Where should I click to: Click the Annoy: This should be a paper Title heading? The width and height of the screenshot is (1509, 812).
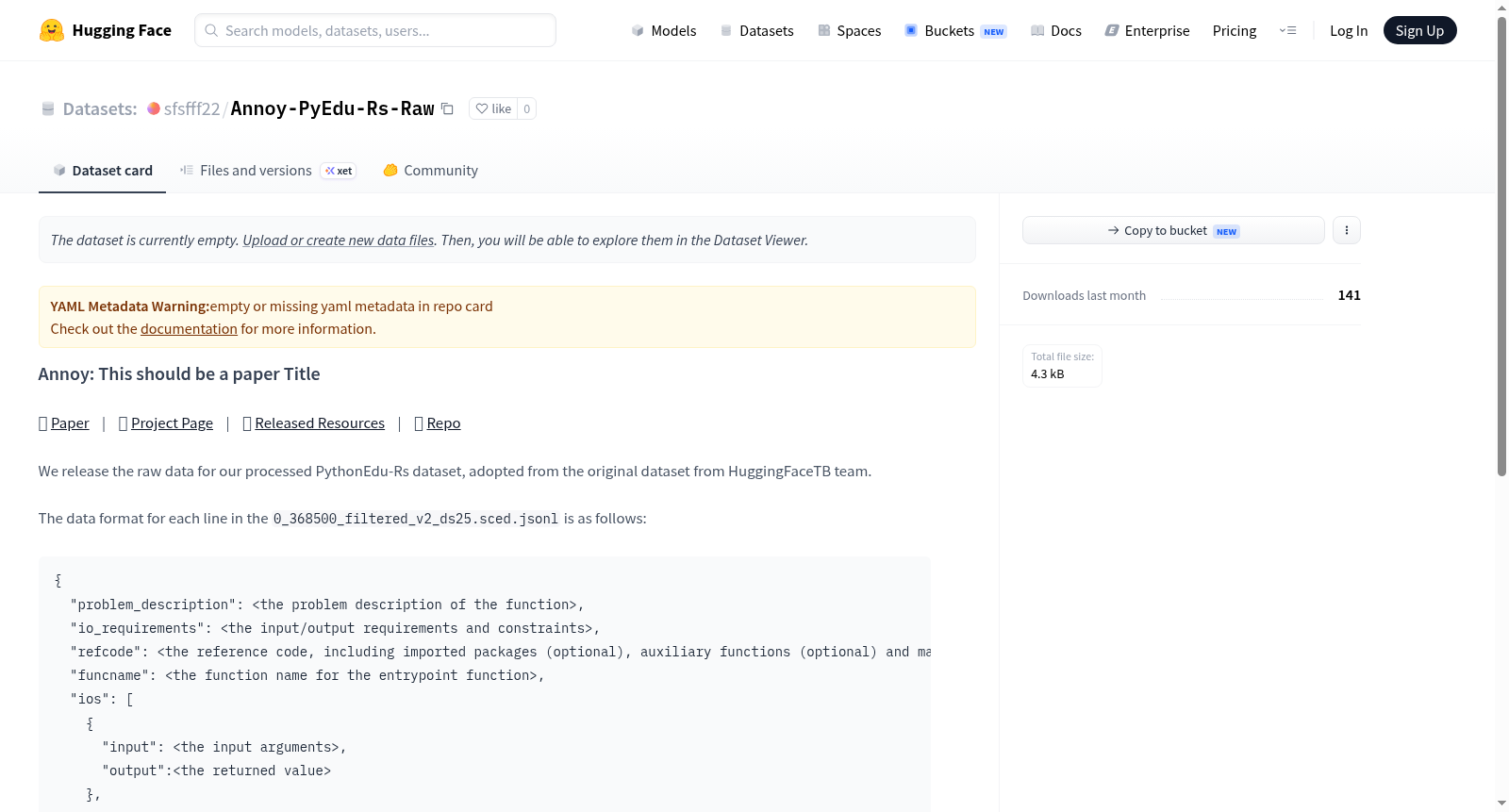tap(179, 373)
